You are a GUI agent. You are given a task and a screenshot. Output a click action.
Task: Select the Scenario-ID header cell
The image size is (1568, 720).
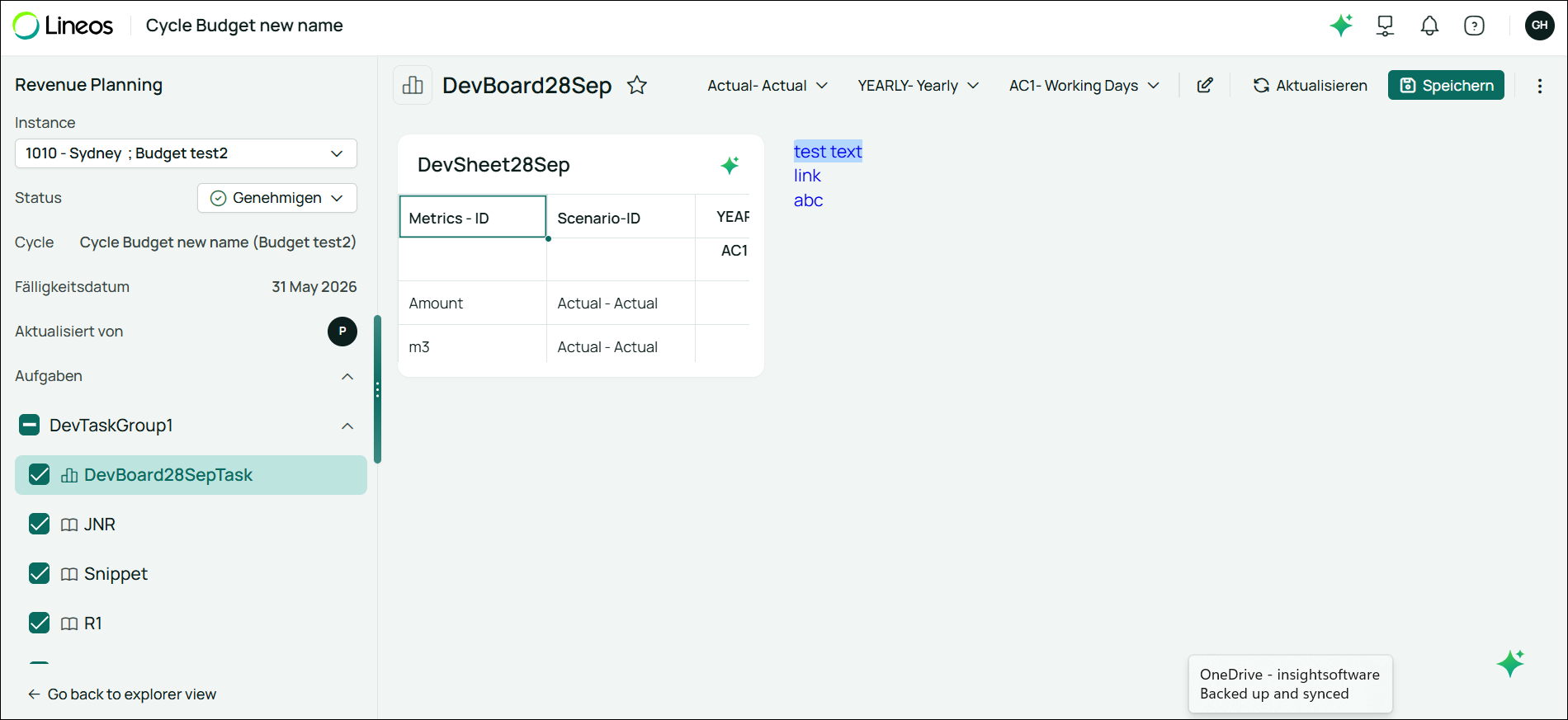pyautogui.click(x=621, y=218)
